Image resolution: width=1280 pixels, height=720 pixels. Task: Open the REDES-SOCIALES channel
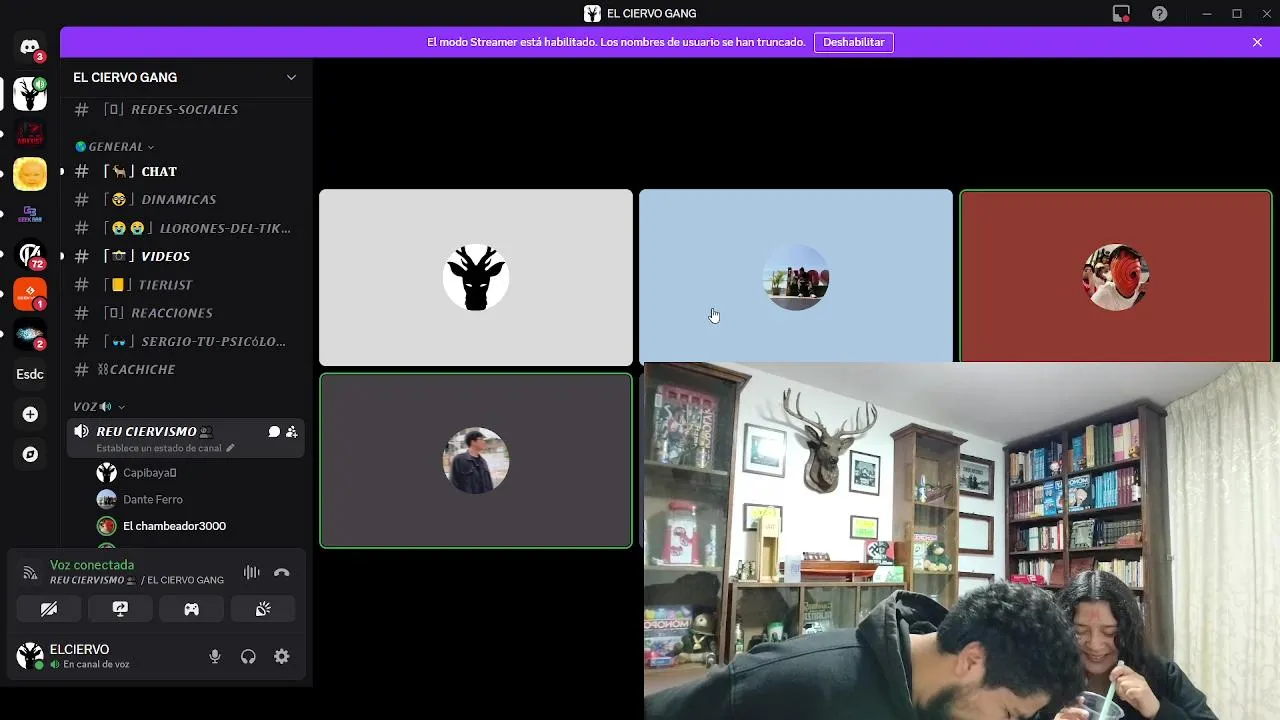pyautogui.click(x=186, y=109)
